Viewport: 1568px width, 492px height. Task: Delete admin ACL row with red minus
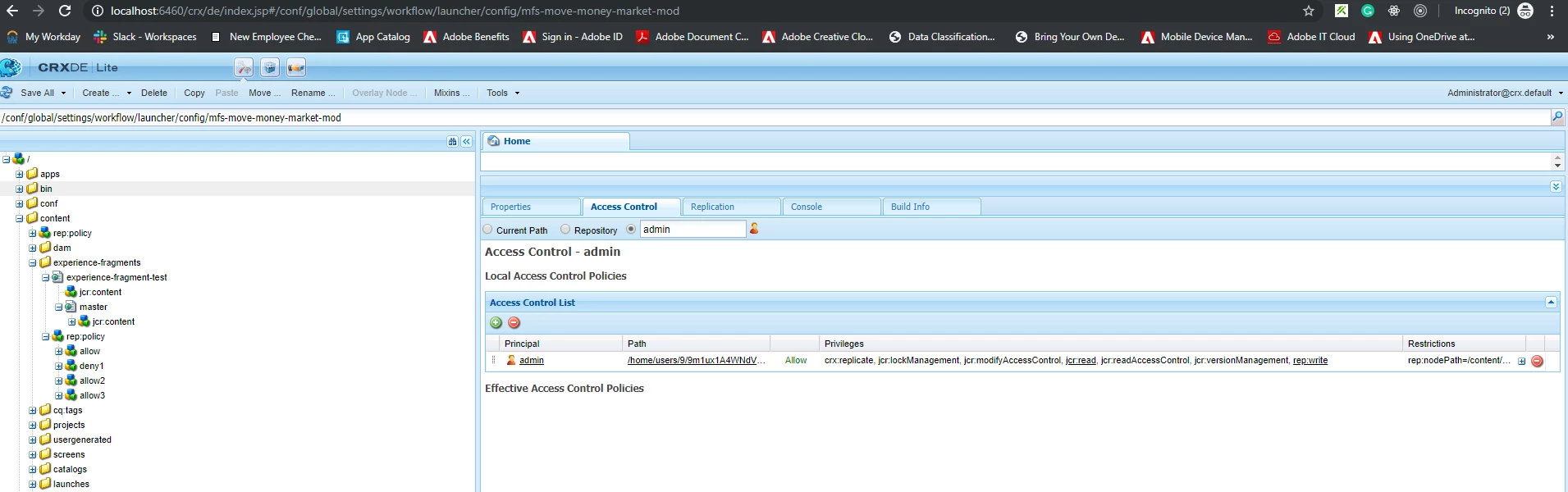tap(1537, 361)
